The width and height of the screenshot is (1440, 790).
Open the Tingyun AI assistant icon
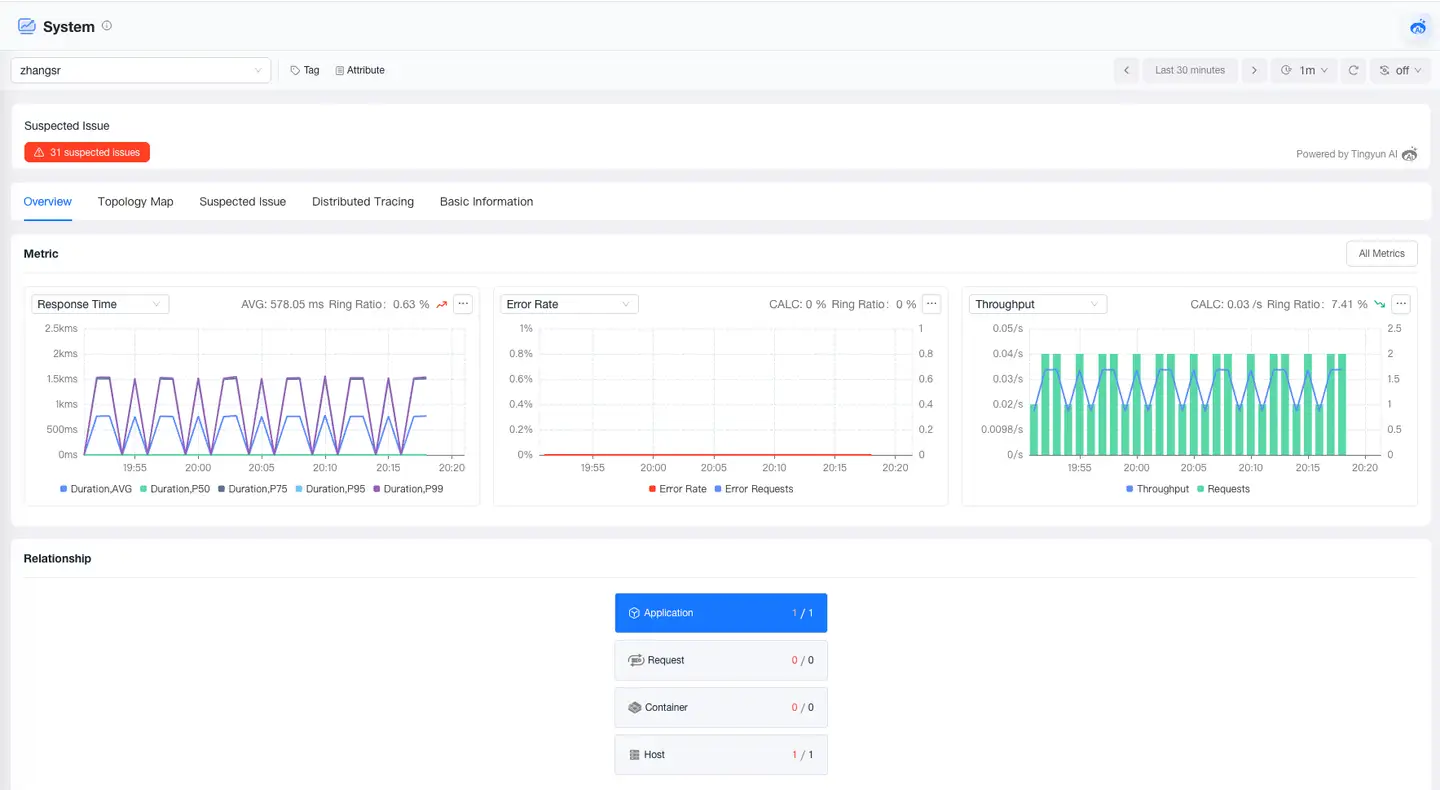click(x=1417, y=27)
